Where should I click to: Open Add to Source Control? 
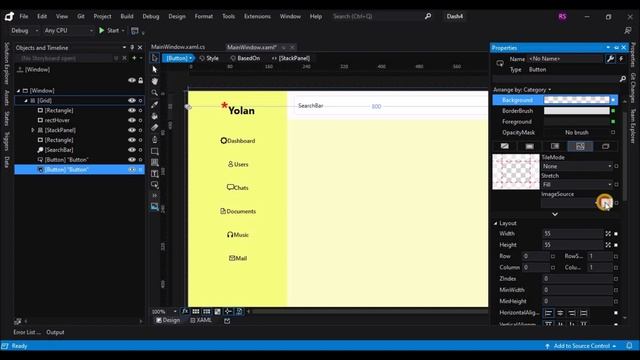tap(580, 346)
